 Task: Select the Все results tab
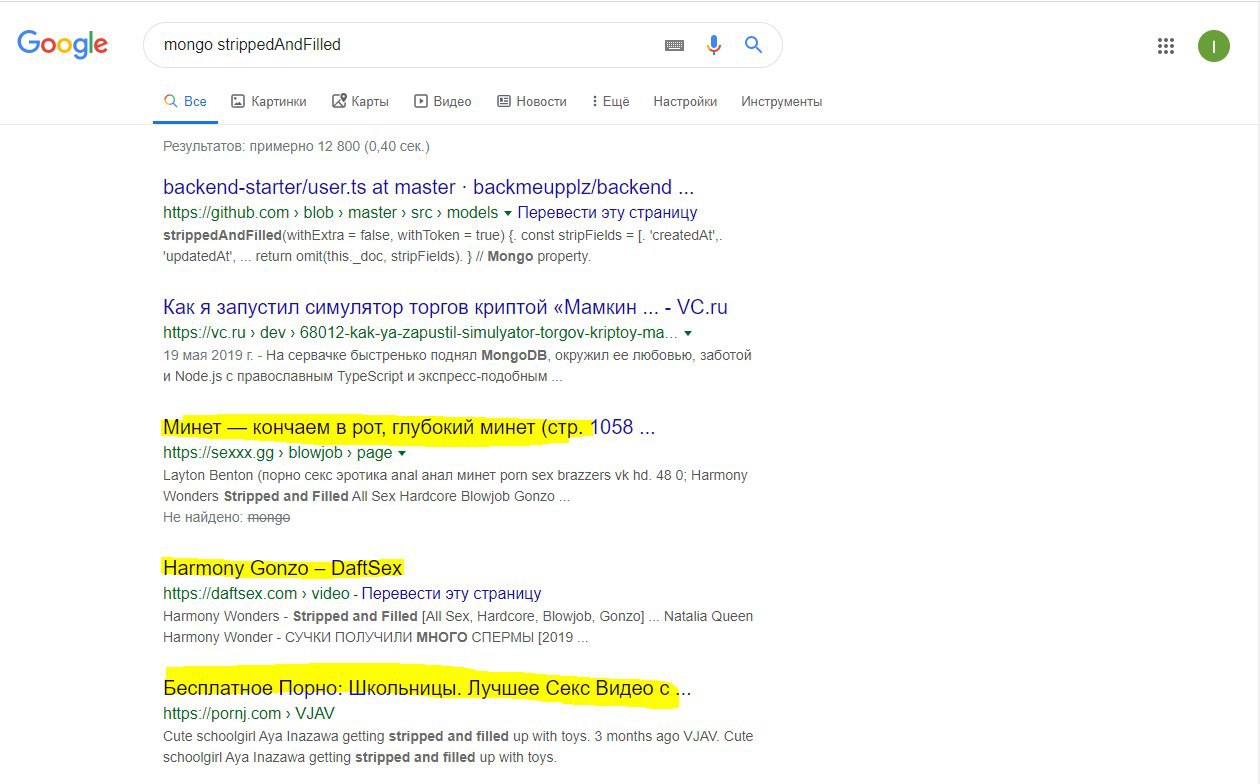point(185,101)
